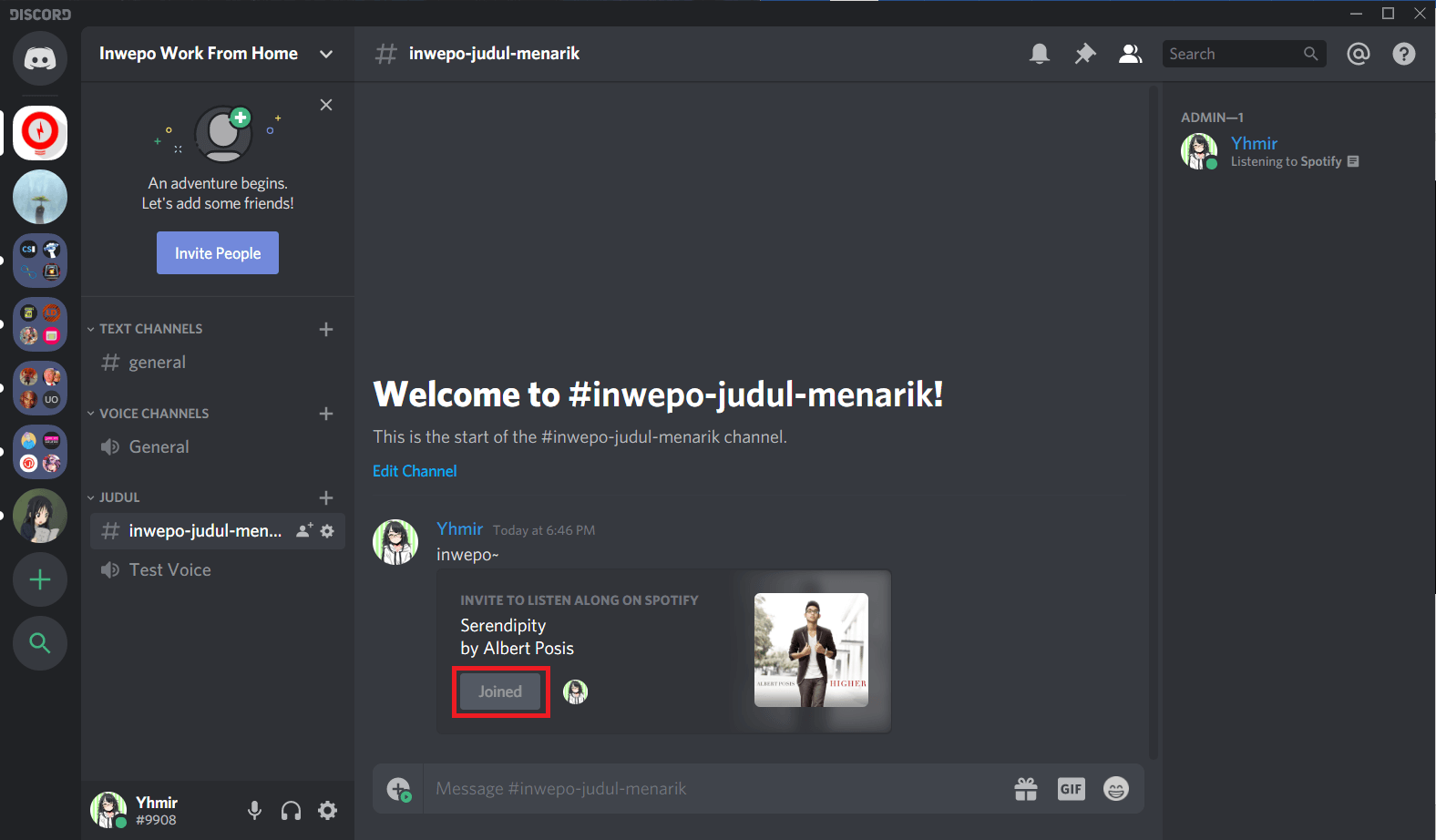The width and height of the screenshot is (1436, 840).
Task: Toggle the member list
Action: pos(1131,54)
